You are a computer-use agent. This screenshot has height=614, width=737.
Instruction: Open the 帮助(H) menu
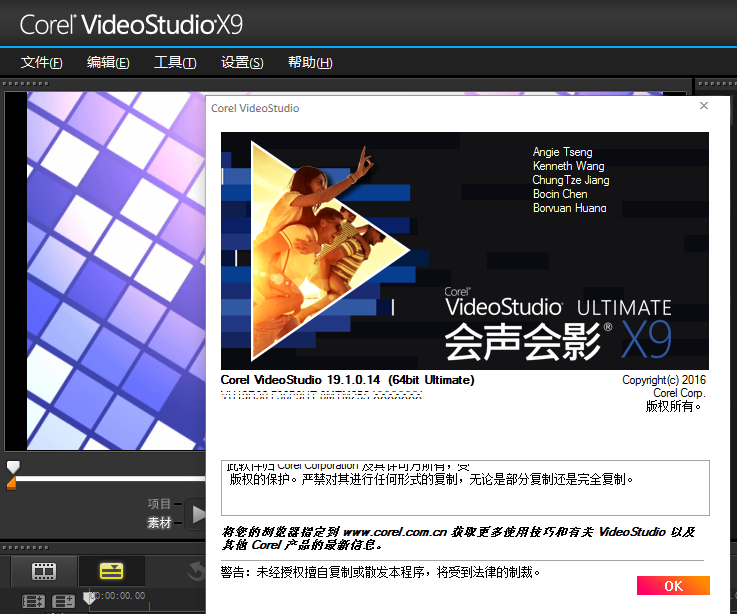(x=310, y=62)
